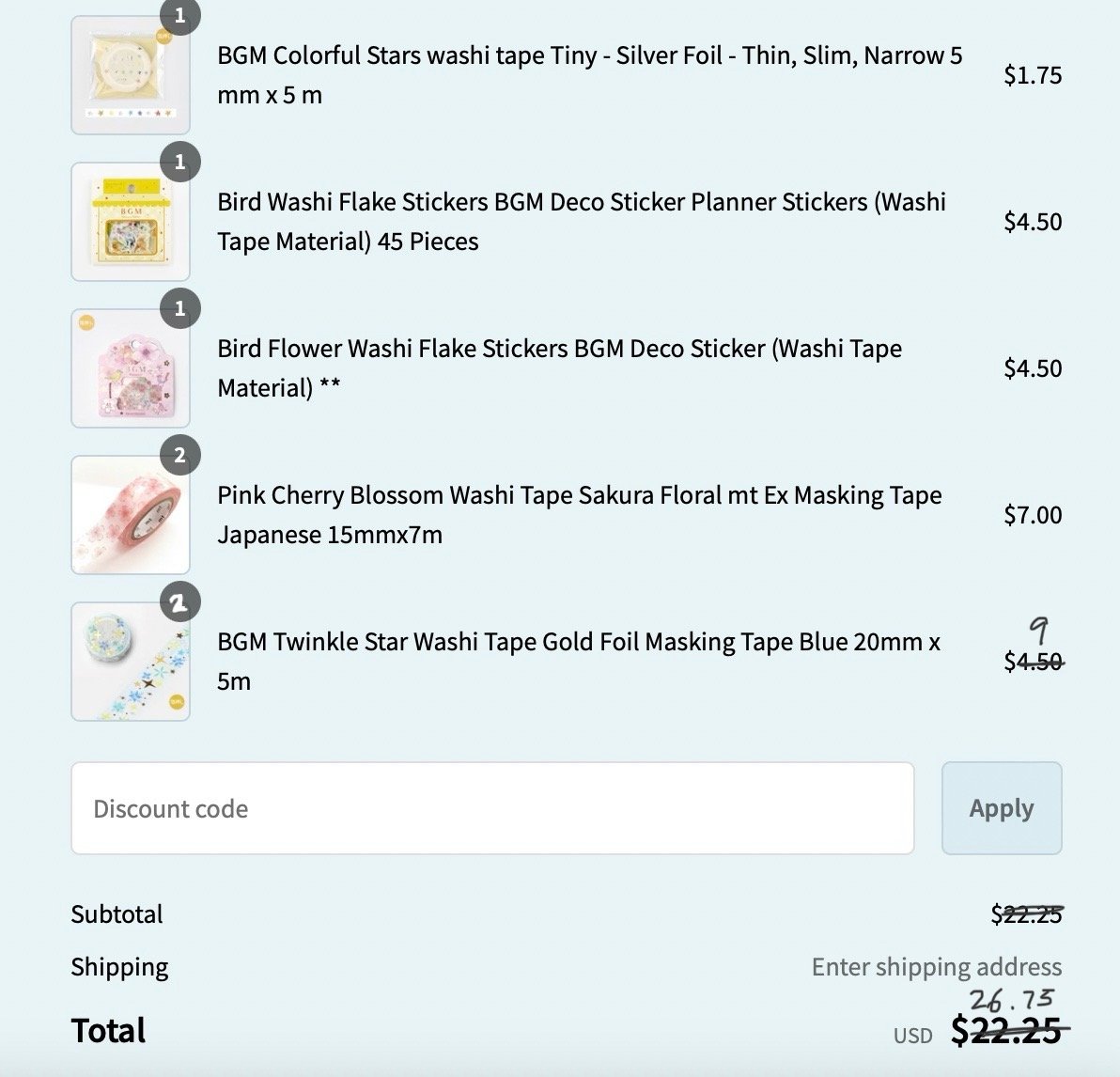Viewport: 1120px width, 1077px height.
Task: Click the $7.00 Cherry Blossom tape price
Action: [x=1032, y=515]
